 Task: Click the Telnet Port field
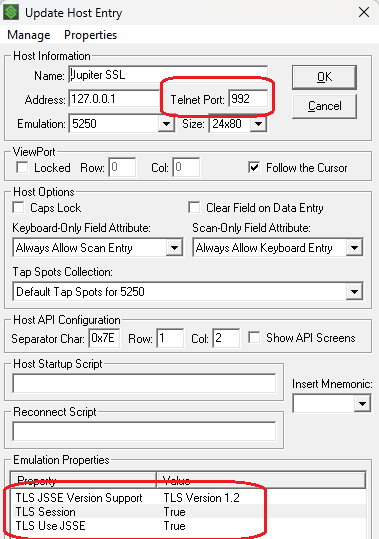click(248, 99)
